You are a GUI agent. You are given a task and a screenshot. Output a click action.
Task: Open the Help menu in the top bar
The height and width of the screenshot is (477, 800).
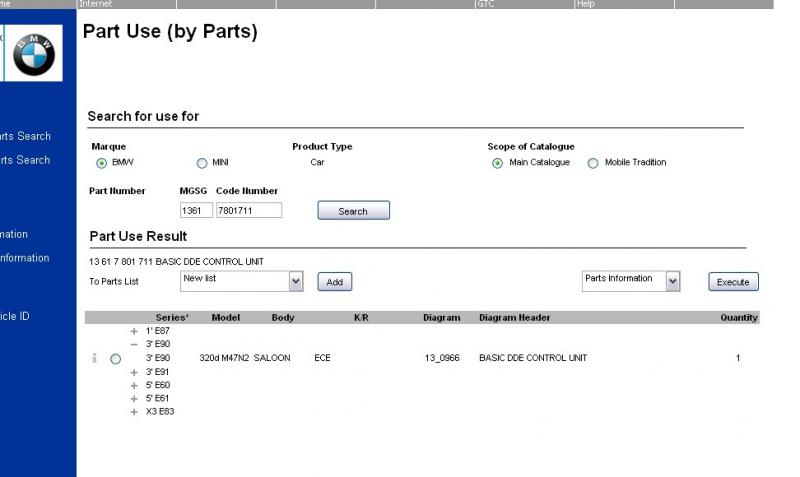click(x=584, y=5)
